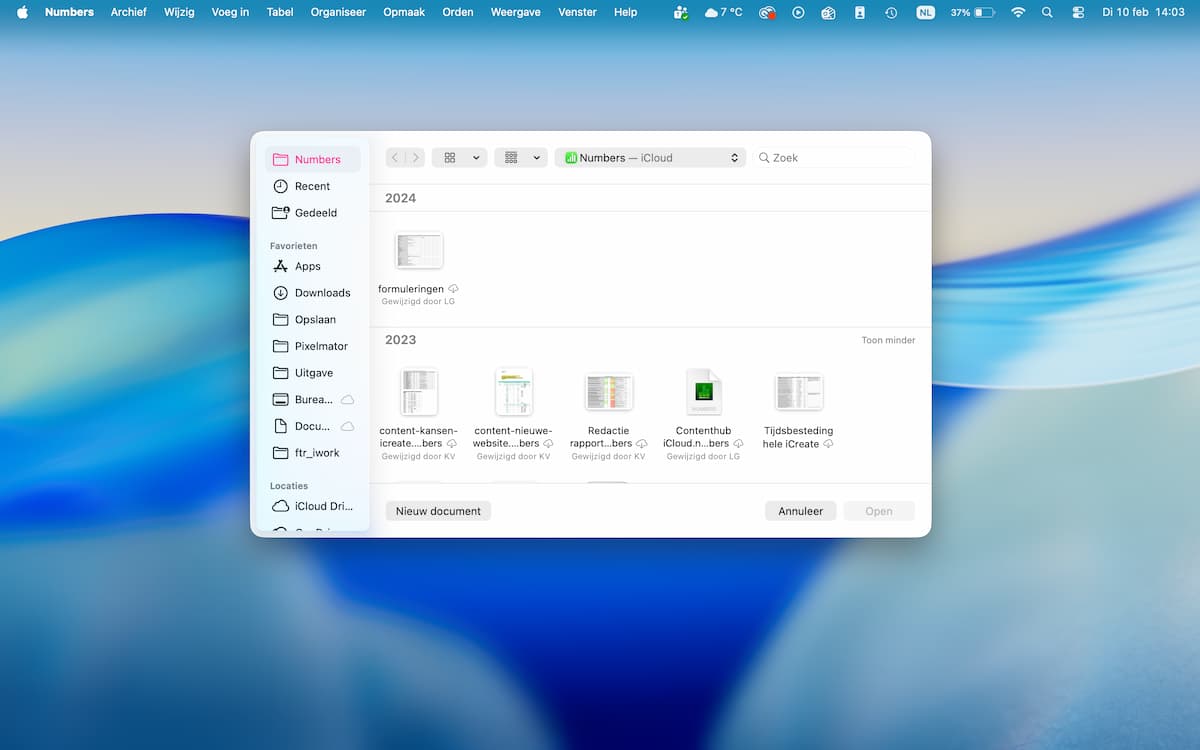Click the Nieuw document button
This screenshot has height=750, width=1200.
(438, 511)
